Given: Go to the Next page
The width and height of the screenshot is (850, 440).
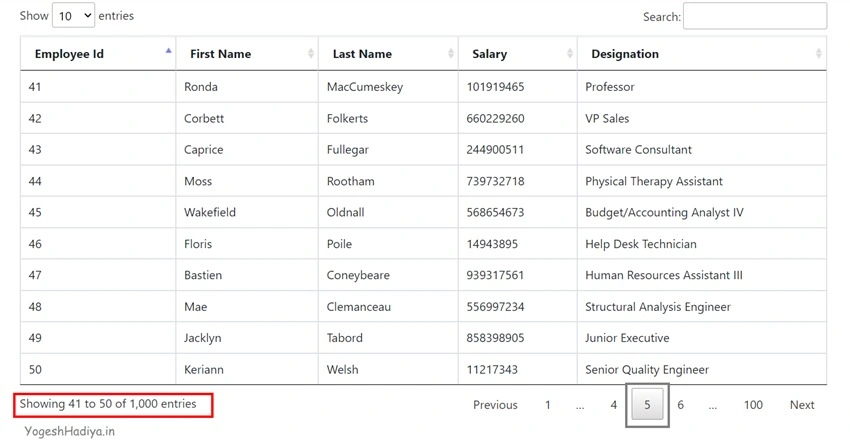Looking at the screenshot, I should (x=802, y=405).
